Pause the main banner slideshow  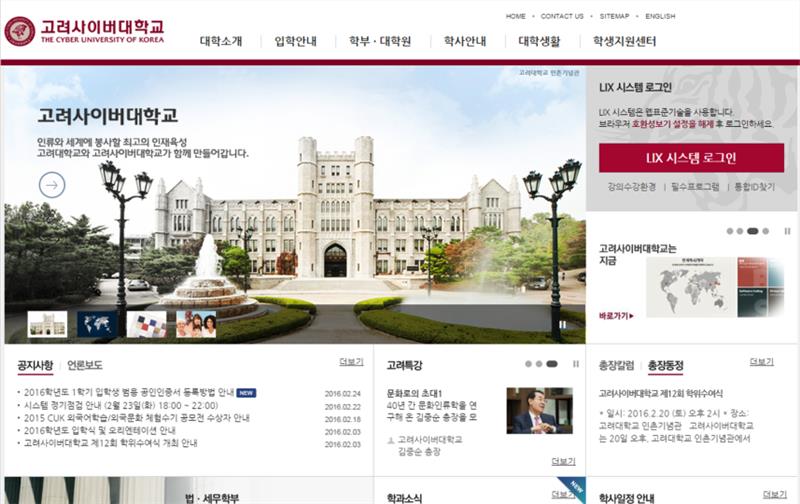point(563,324)
